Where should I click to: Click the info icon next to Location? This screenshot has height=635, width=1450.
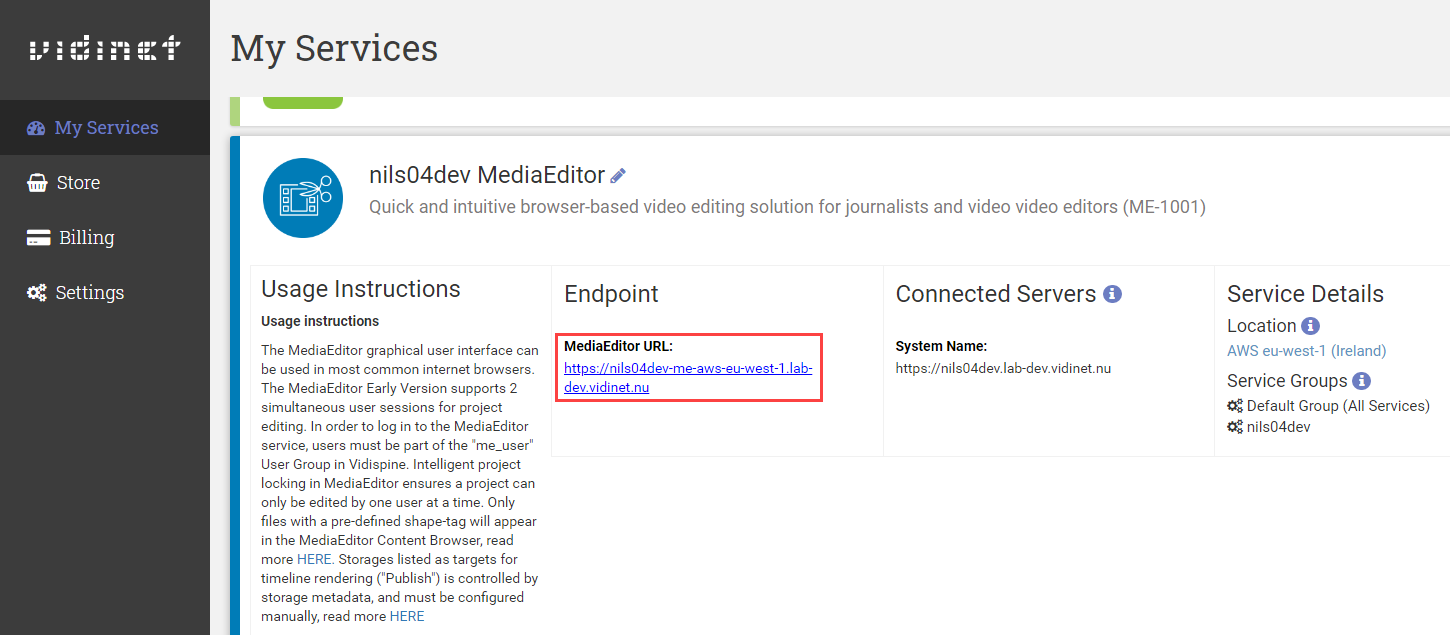1310,325
